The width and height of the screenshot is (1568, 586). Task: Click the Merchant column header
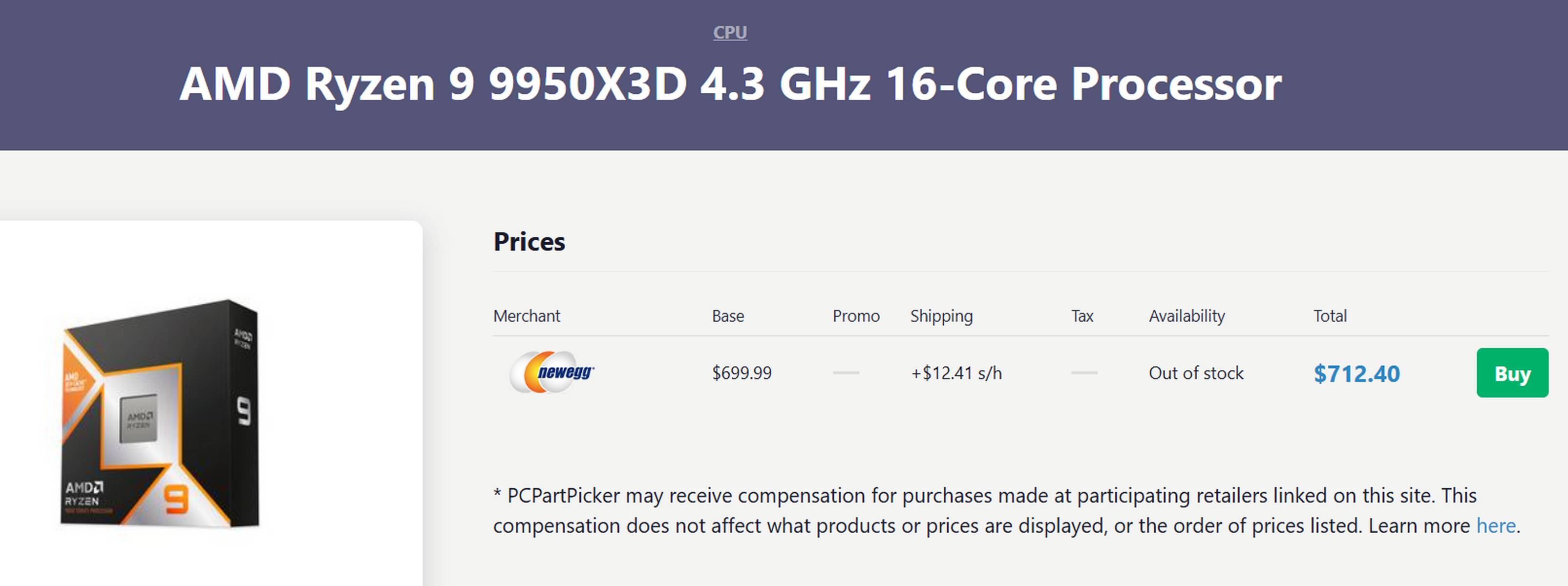click(527, 316)
